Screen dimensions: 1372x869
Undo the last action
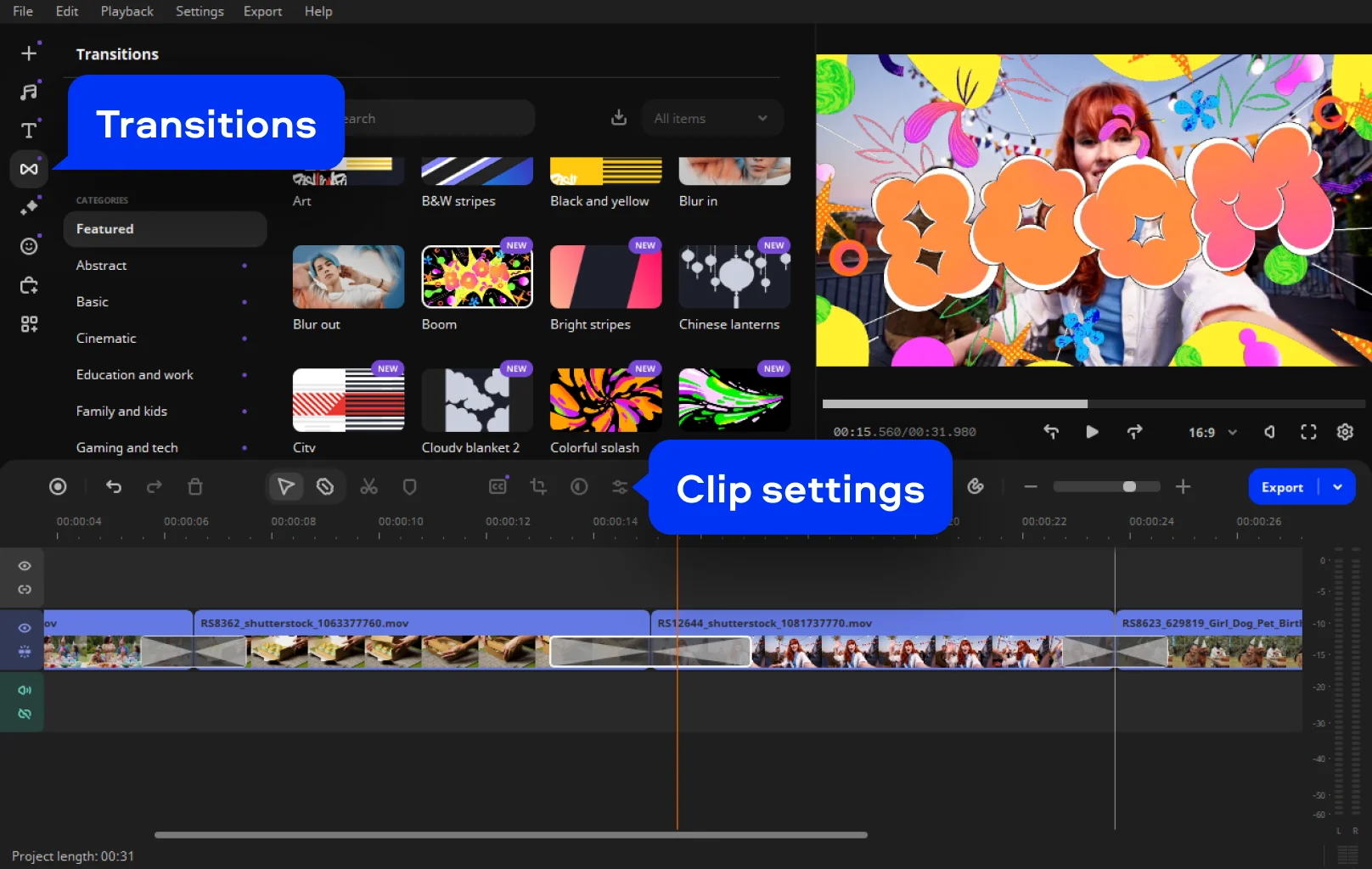tap(114, 487)
